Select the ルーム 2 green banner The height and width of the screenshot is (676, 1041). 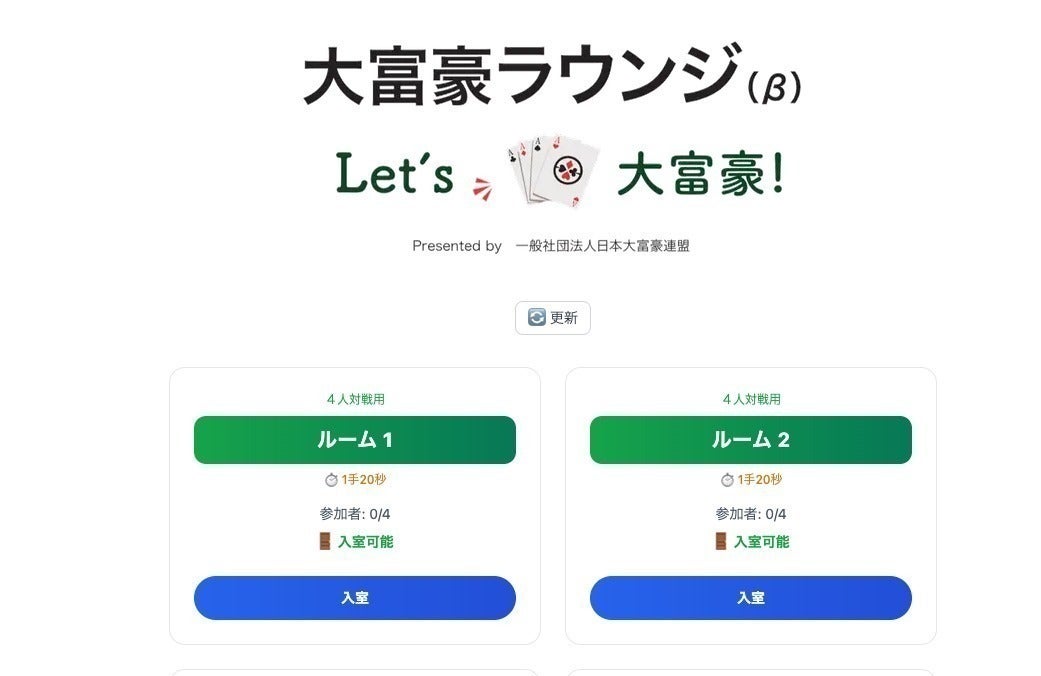click(751, 440)
